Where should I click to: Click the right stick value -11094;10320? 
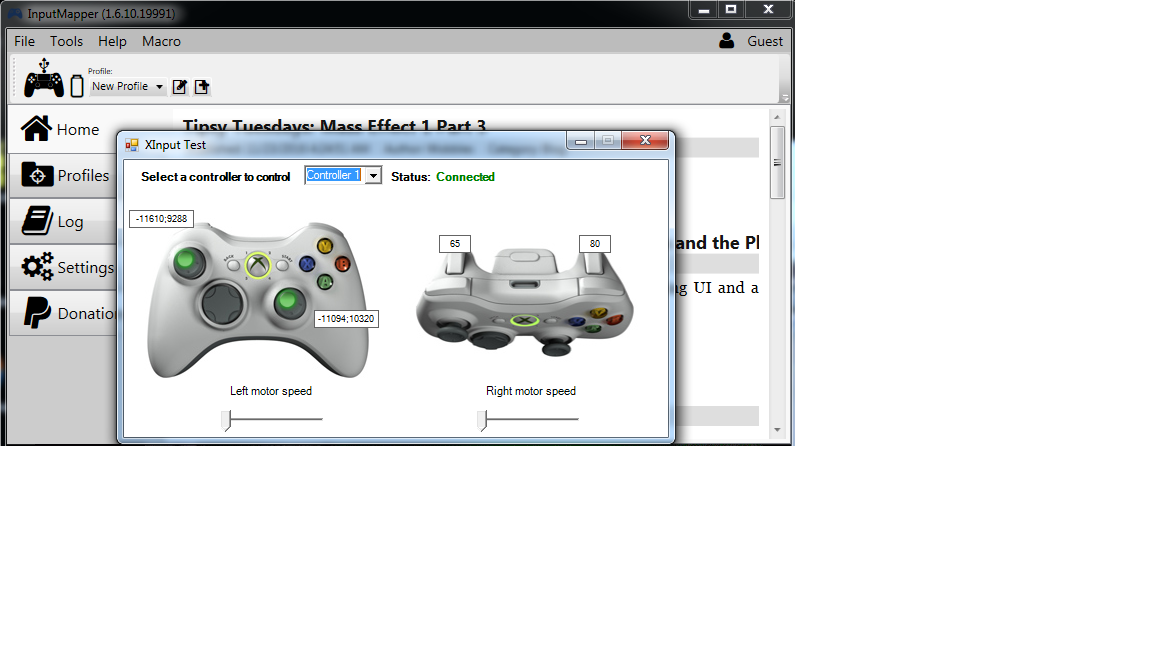[346, 319]
